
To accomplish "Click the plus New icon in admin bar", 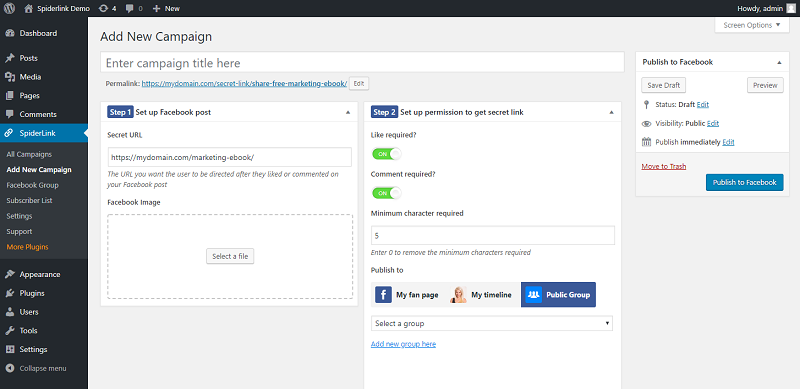I will [157, 8].
